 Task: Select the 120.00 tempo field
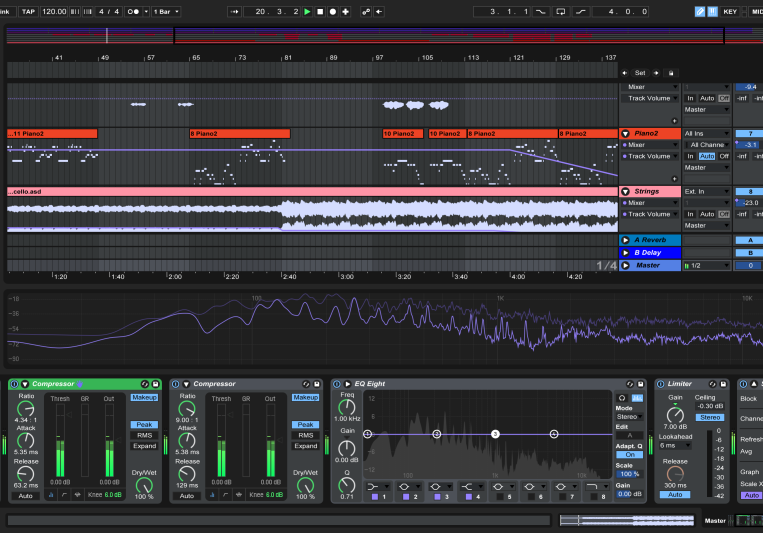pyautogui.click(x=54, y=12)
